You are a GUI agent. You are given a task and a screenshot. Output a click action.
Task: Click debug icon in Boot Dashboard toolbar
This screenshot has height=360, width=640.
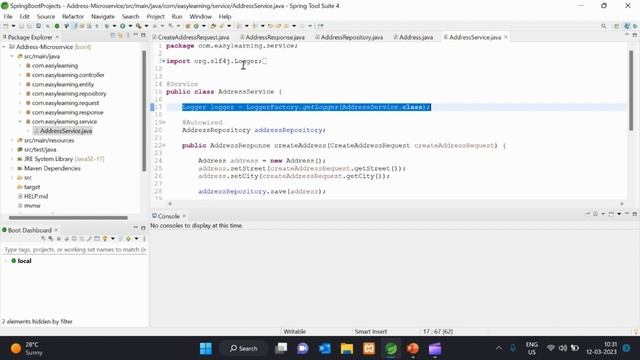[x=51, y=238]
